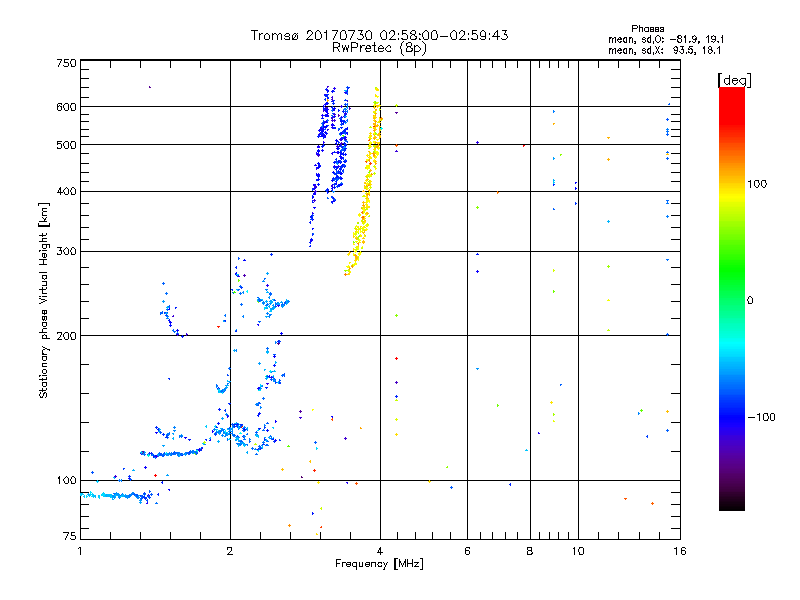Click the '-100' tick label on colorbar

761,417
